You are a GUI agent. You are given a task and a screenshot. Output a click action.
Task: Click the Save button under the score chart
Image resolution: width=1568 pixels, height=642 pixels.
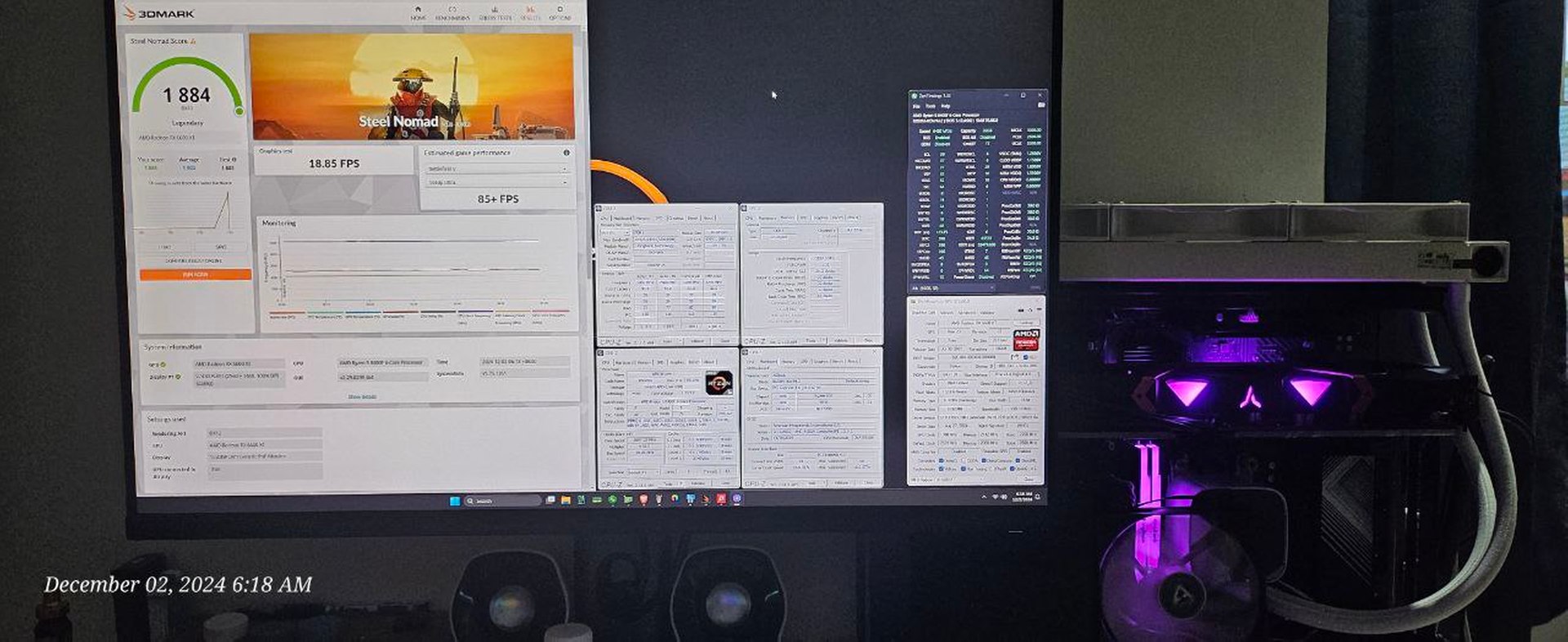click(220, 247)
